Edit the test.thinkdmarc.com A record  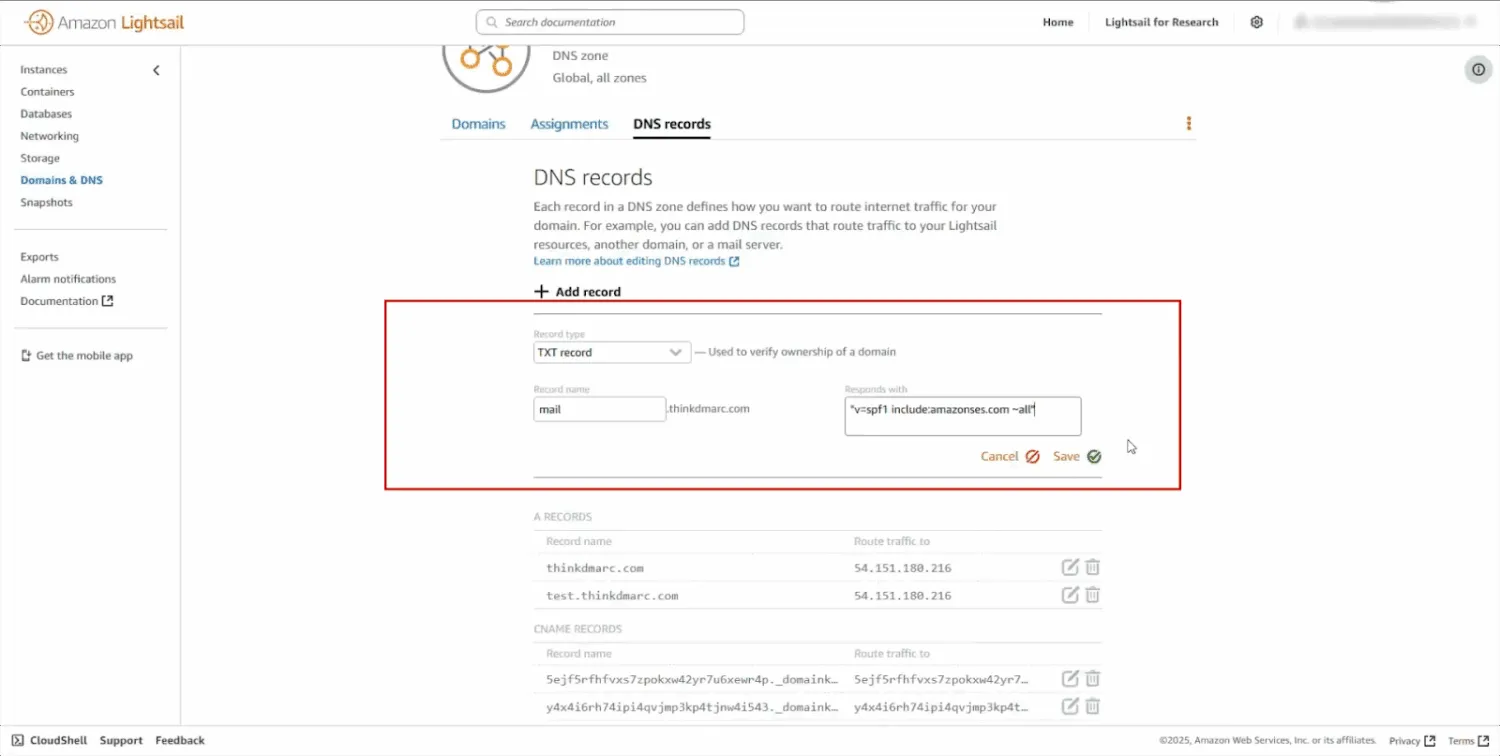pos(1070,595)
